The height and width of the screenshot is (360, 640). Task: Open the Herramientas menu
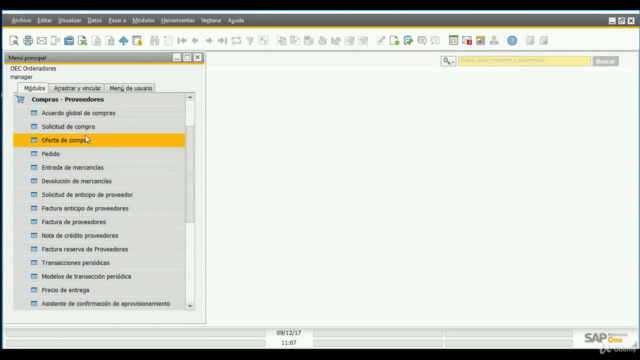[x=178, y=20]
